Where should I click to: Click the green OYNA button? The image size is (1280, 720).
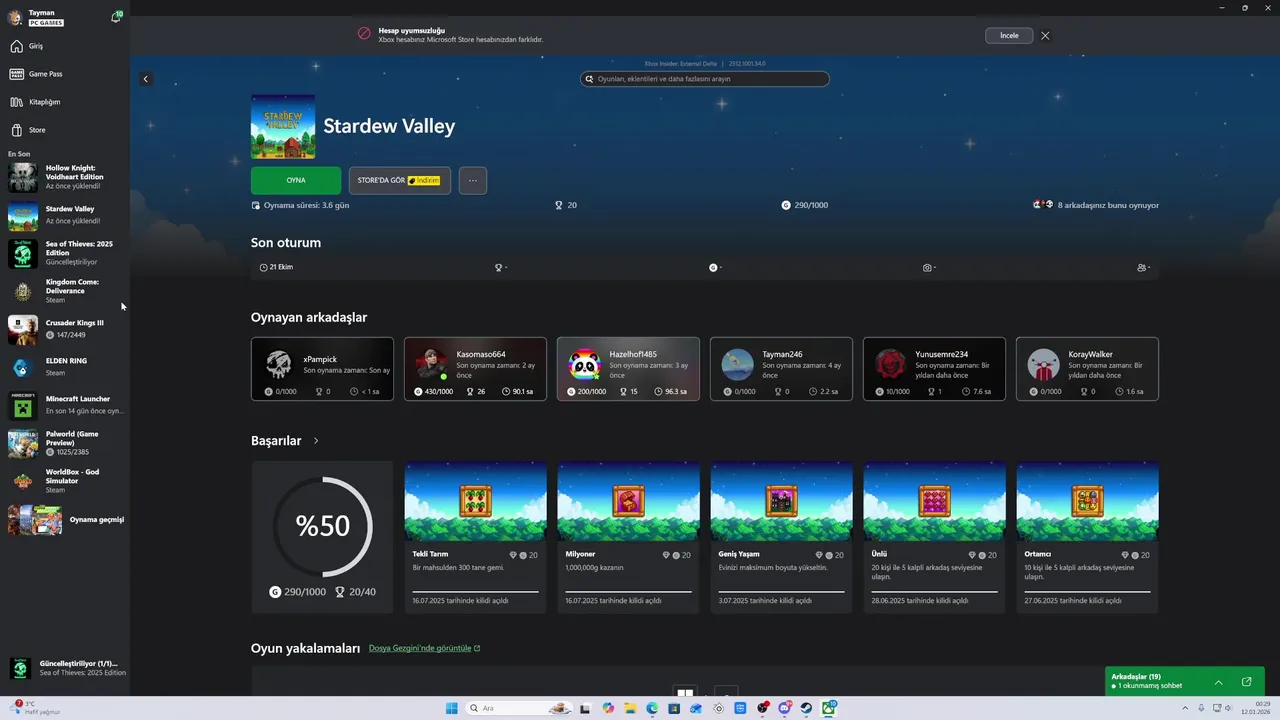pos(296,181)
